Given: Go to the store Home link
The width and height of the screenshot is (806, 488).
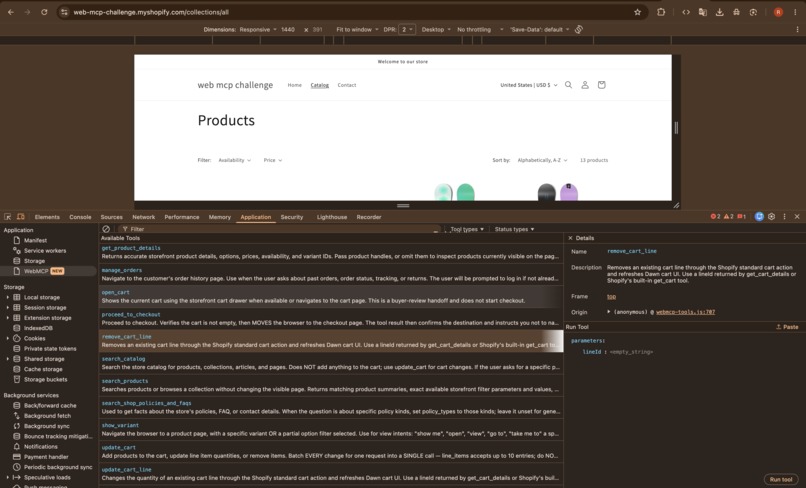Looking at the screenshot, I should (295, 85).
